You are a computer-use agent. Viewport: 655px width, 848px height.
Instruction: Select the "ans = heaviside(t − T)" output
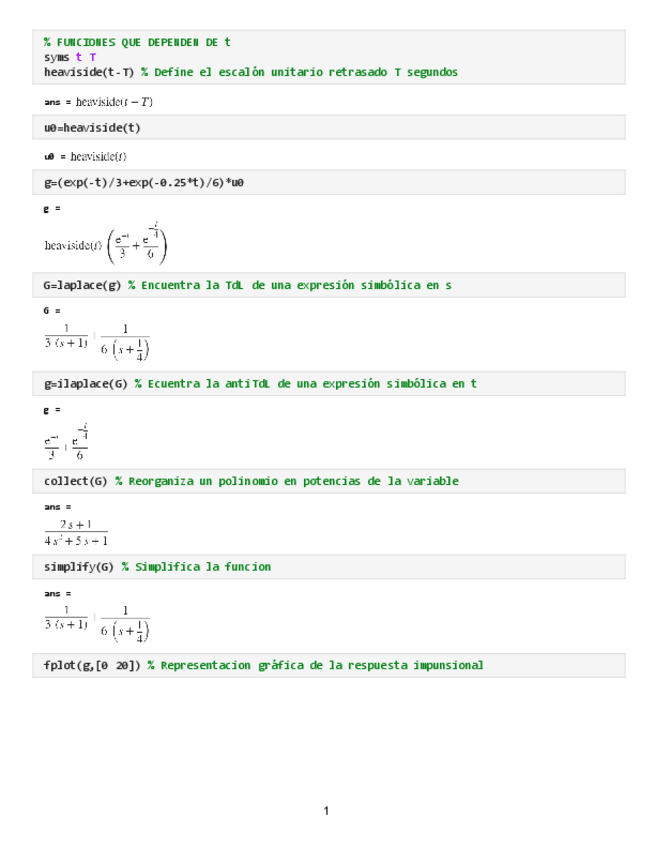coord(98,101)
